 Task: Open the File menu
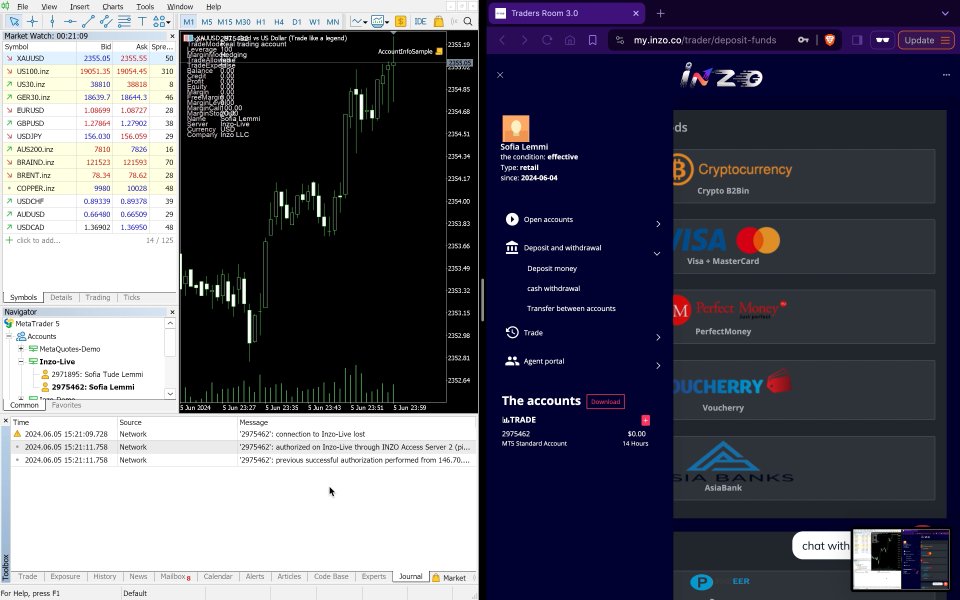coord(22,7)
